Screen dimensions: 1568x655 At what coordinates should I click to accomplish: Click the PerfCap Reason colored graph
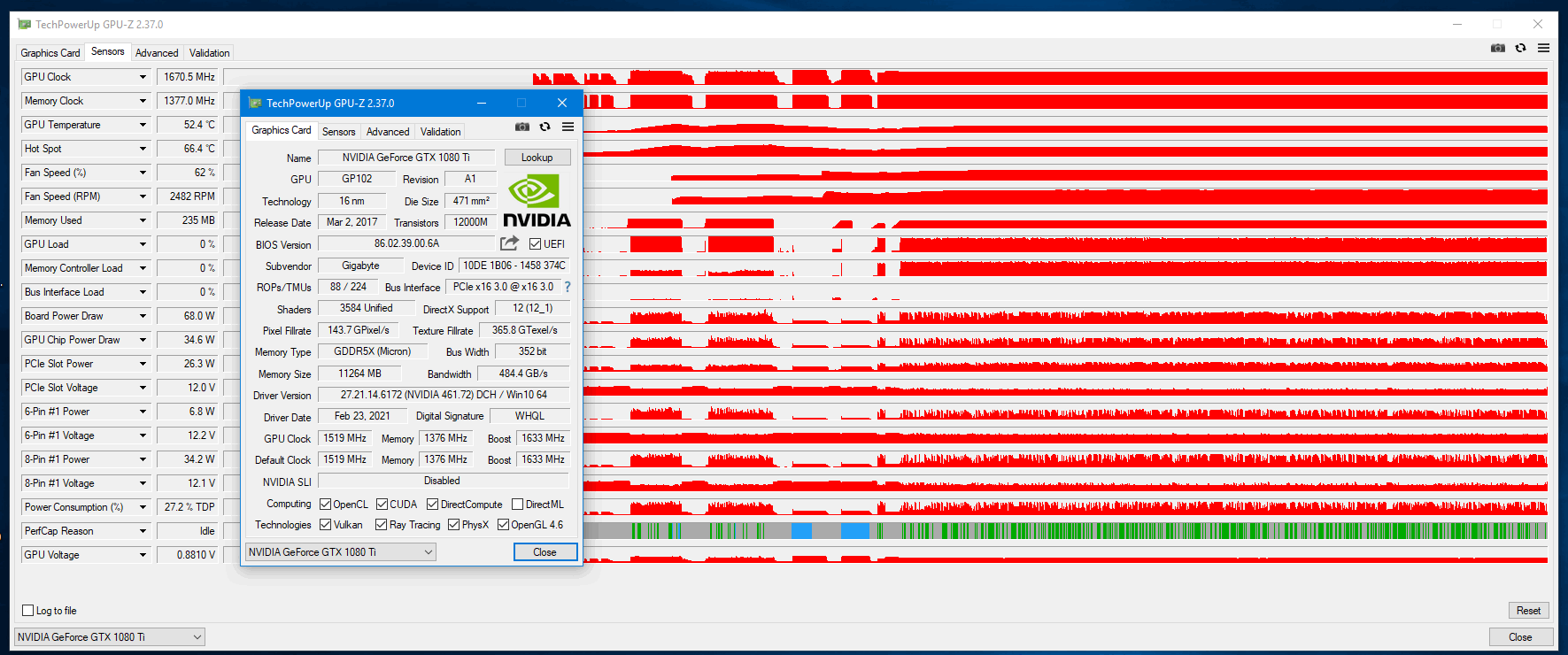pos(1065,531)
